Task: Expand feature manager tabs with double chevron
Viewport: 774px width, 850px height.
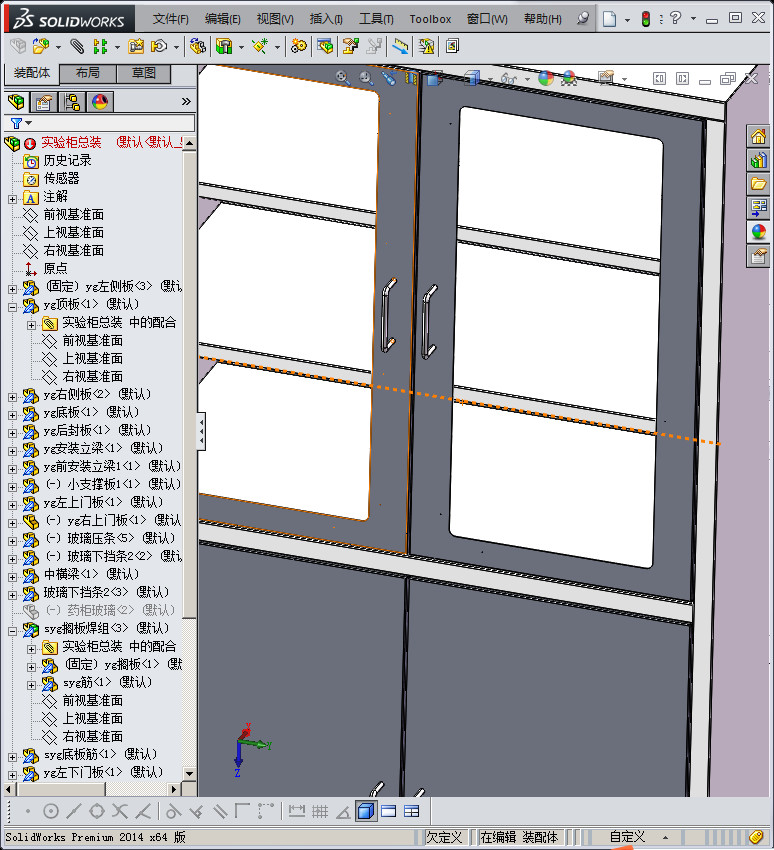Action: 186,101
